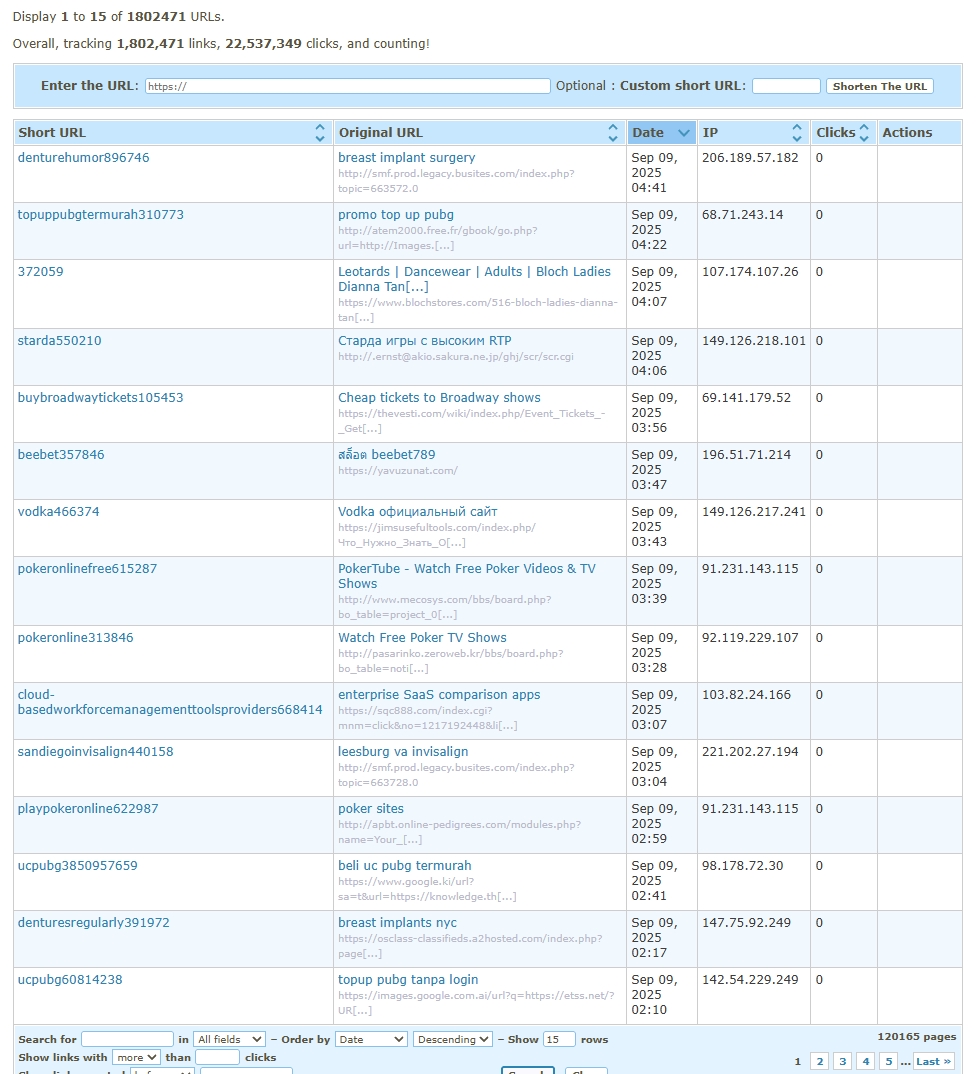This screenshot has height=1074, width=977.
Task: Open the short URL 372059
Action: coord(40,271)
